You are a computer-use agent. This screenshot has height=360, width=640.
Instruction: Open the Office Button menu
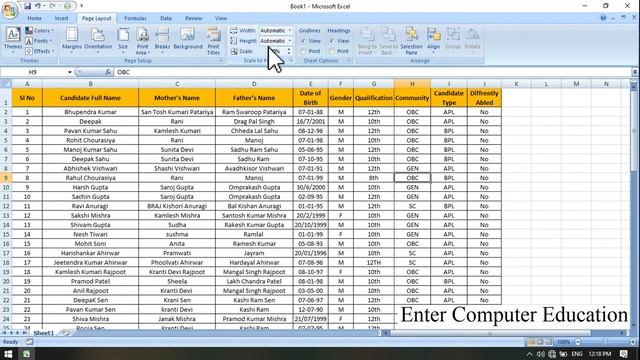coord(10,10)
